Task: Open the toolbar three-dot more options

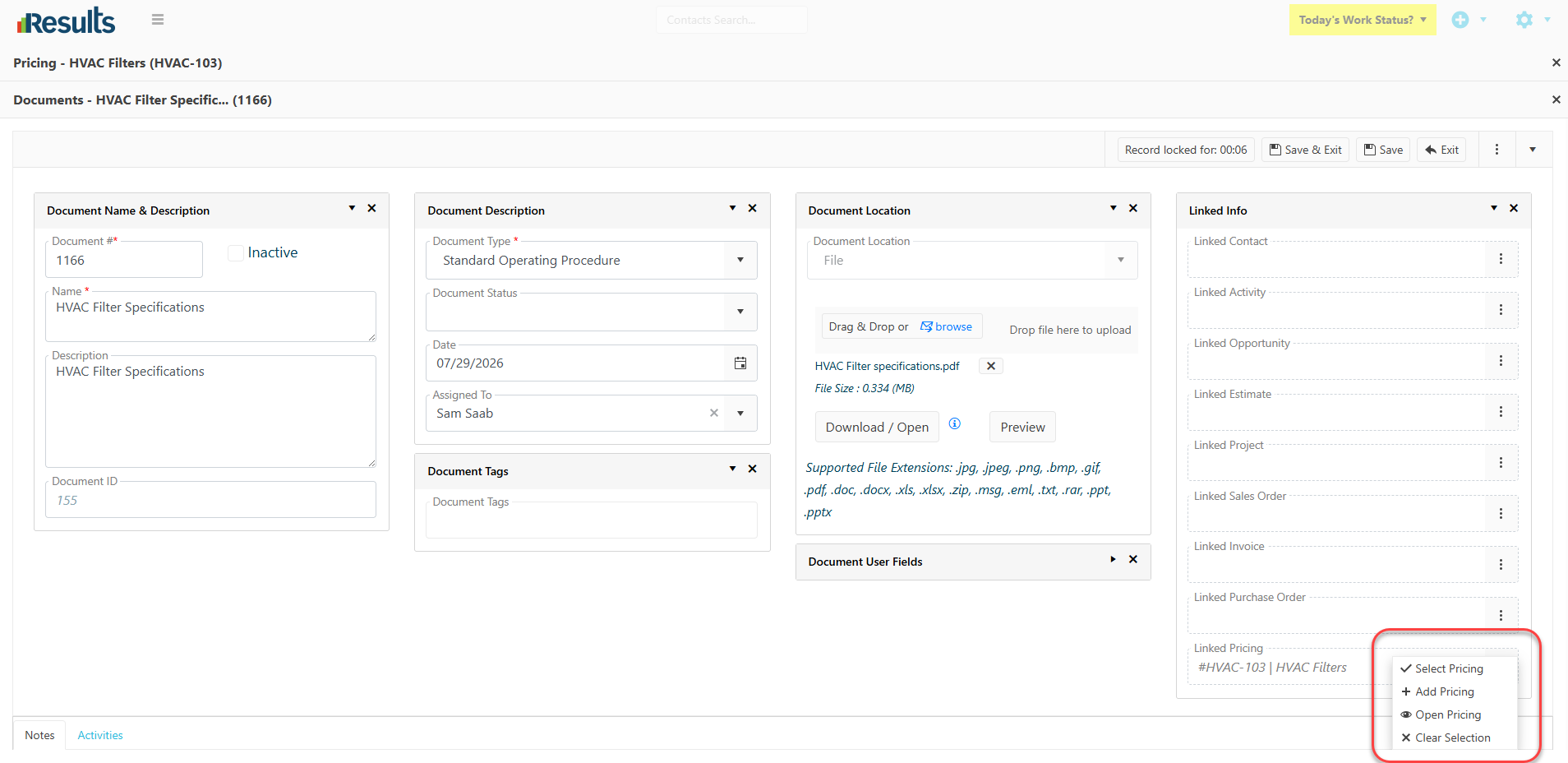Action: pos(1497,150)
